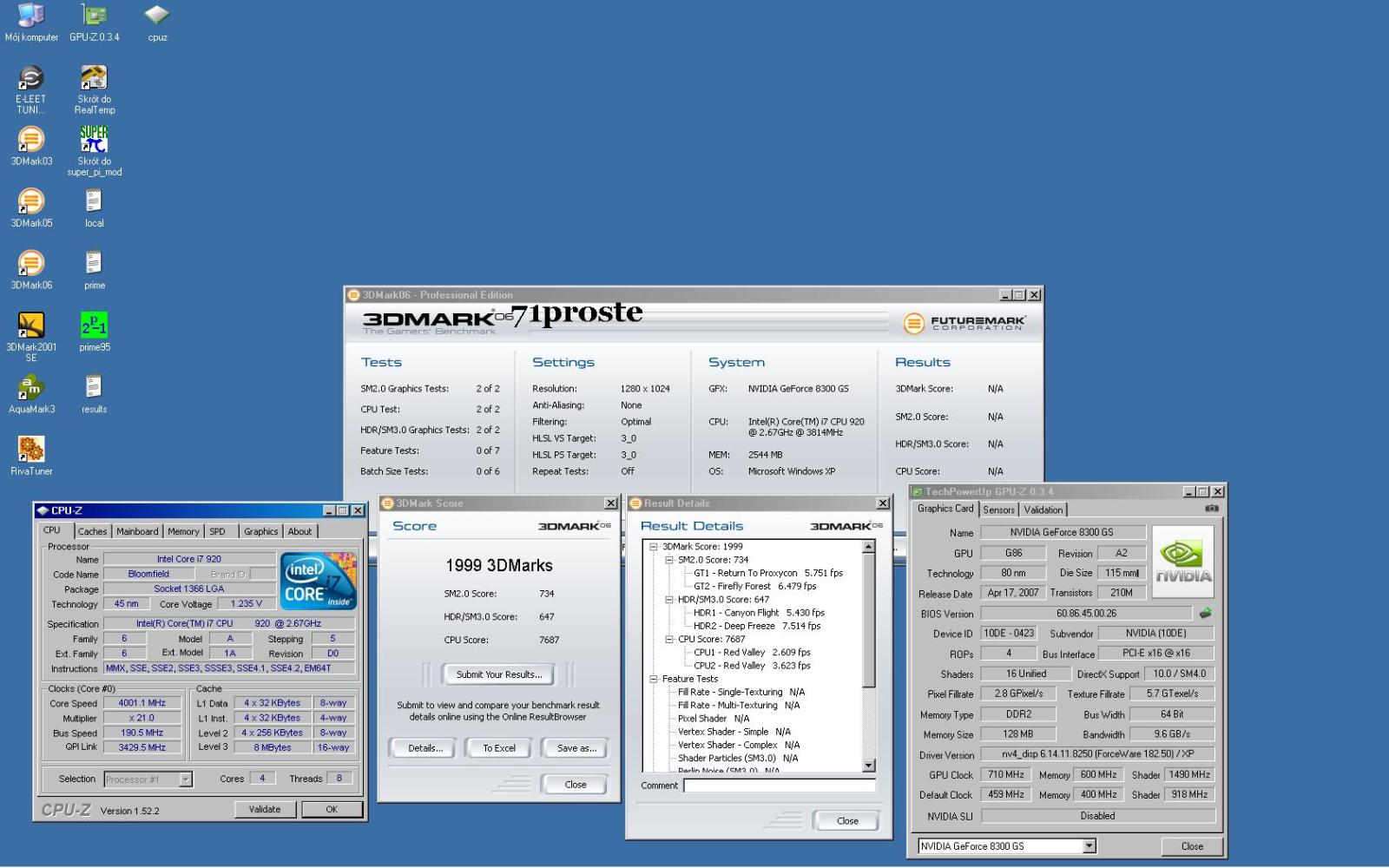Switch to the Mainboard tab in CPU-Z
This screenshot has width=1389, height=868.
(x=137, y=531)
